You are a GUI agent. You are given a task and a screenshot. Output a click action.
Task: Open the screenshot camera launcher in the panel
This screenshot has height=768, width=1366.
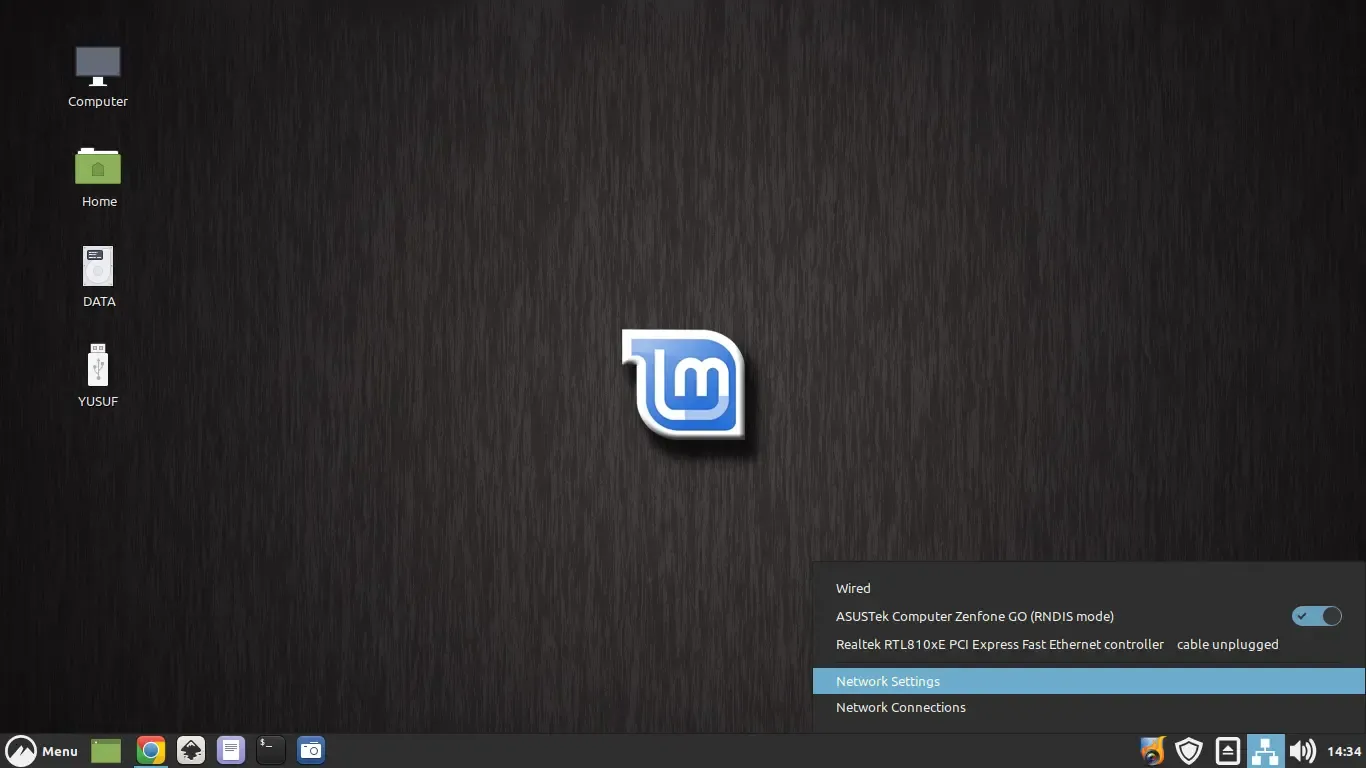point(311,750)
